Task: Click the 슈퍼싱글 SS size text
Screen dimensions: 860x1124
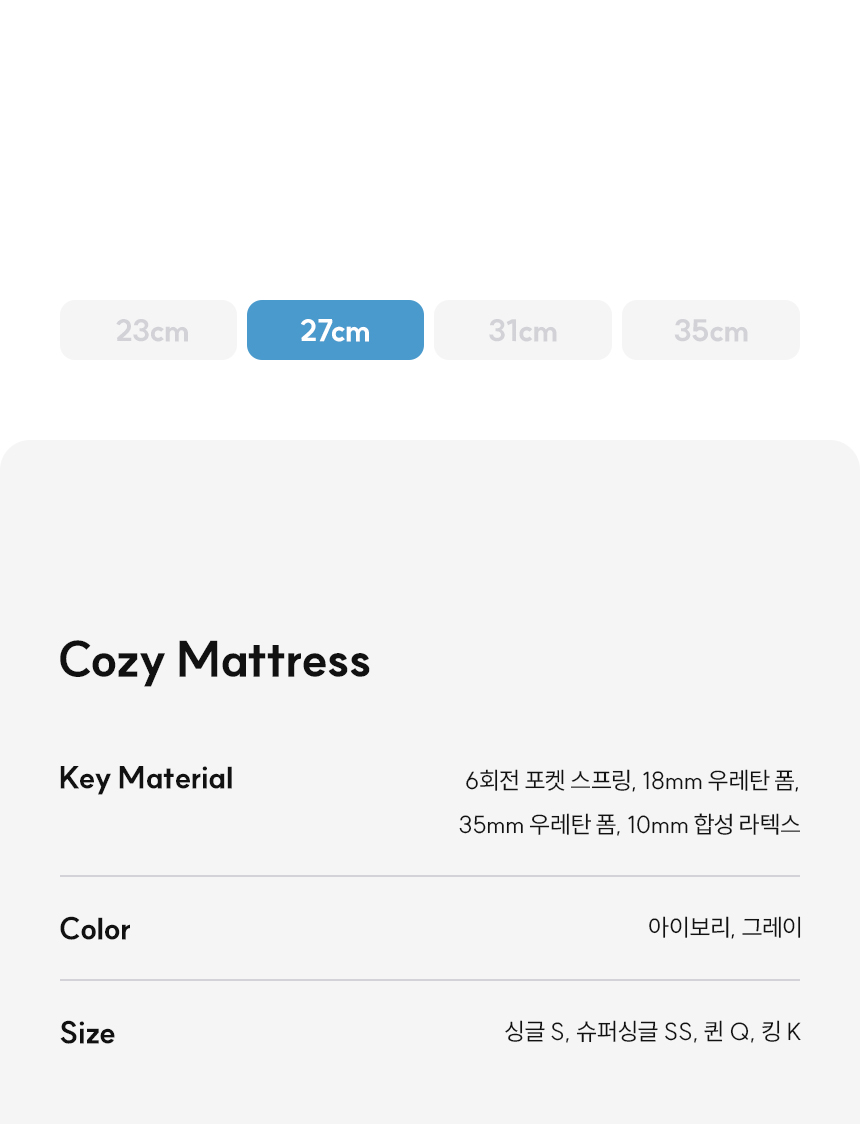Action: pyautogui.click(x=636, y=1032)
